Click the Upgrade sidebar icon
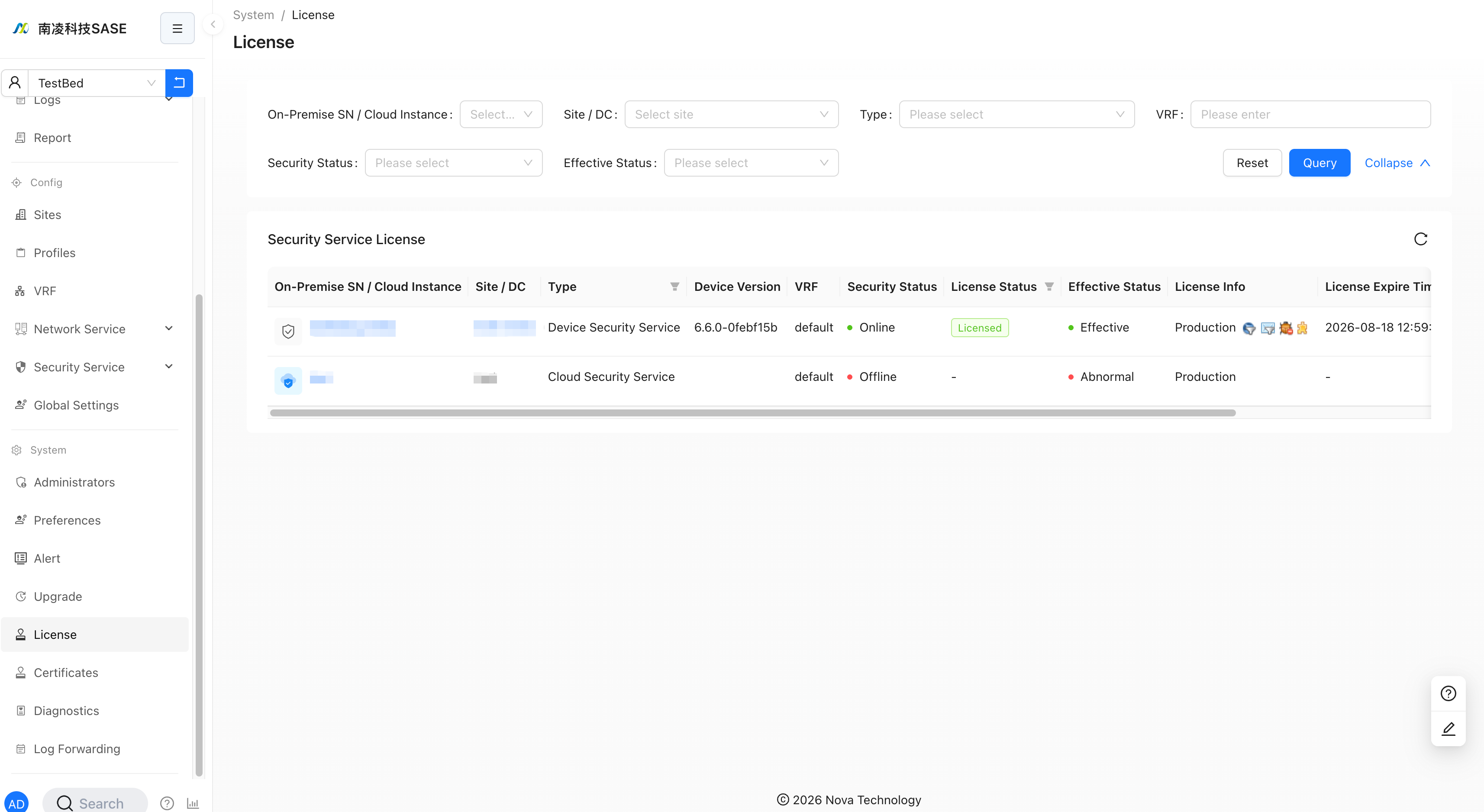 coord(21,596)
